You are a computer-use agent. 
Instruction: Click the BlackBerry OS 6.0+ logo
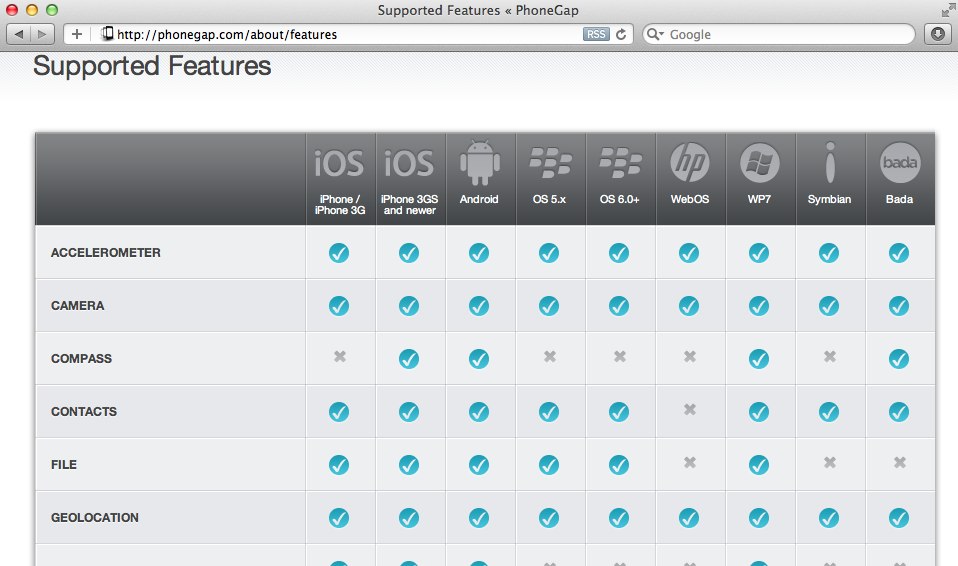coord(620,163)
